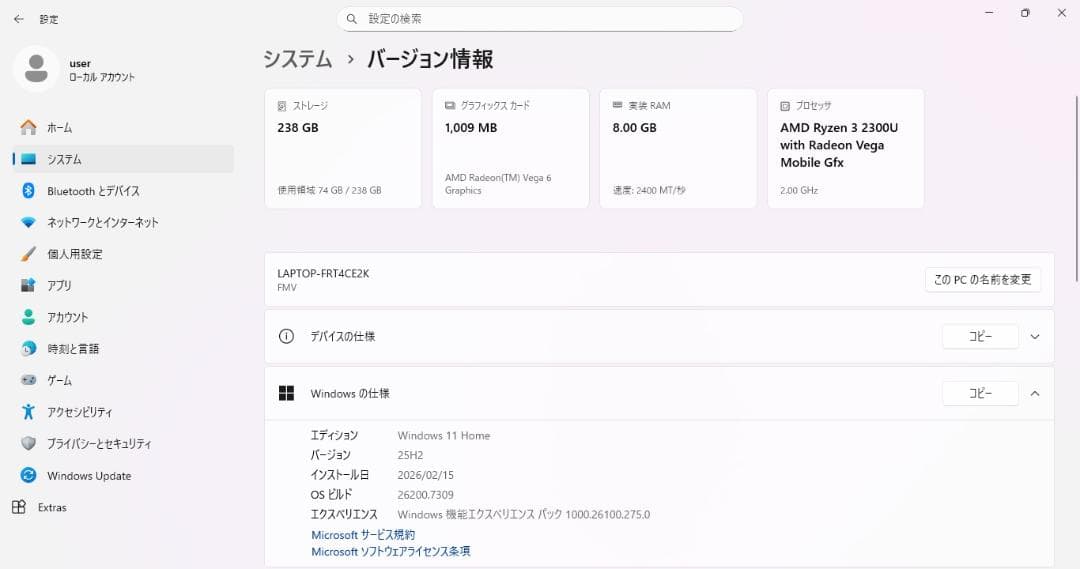
Task: Copy Windows の仕様 with コピー button
Action: 980,393
